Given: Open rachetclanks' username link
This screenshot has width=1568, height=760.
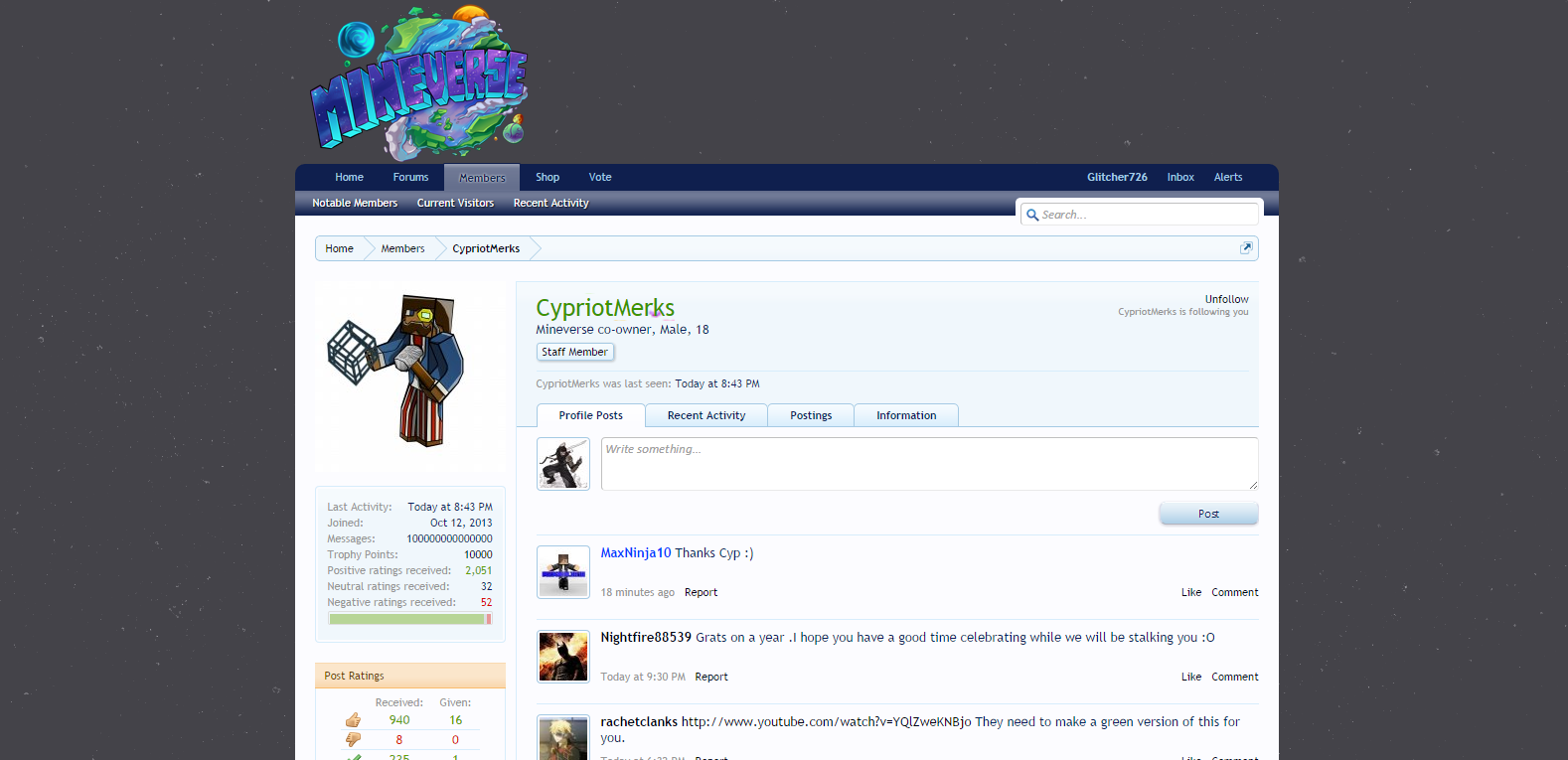Looking at the screenshot, I should tap(639, 722).
